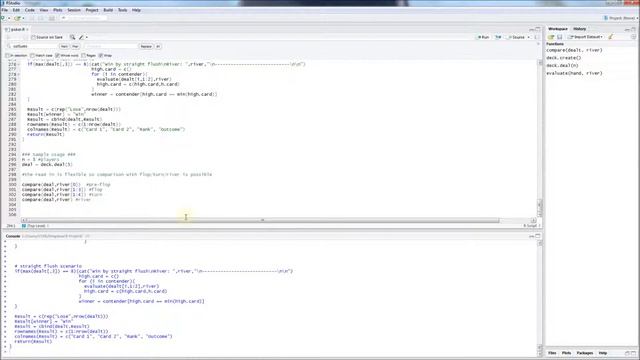Open the Import Dataset dropdown
Screen dimensions: 640x360
click(x=585, y=37)
